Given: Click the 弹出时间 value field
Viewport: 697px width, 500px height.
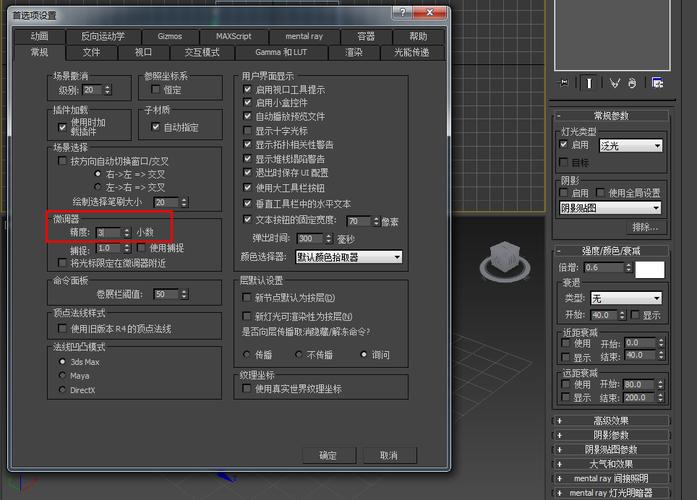Looking at the screenshot, I should coord(310,239).
